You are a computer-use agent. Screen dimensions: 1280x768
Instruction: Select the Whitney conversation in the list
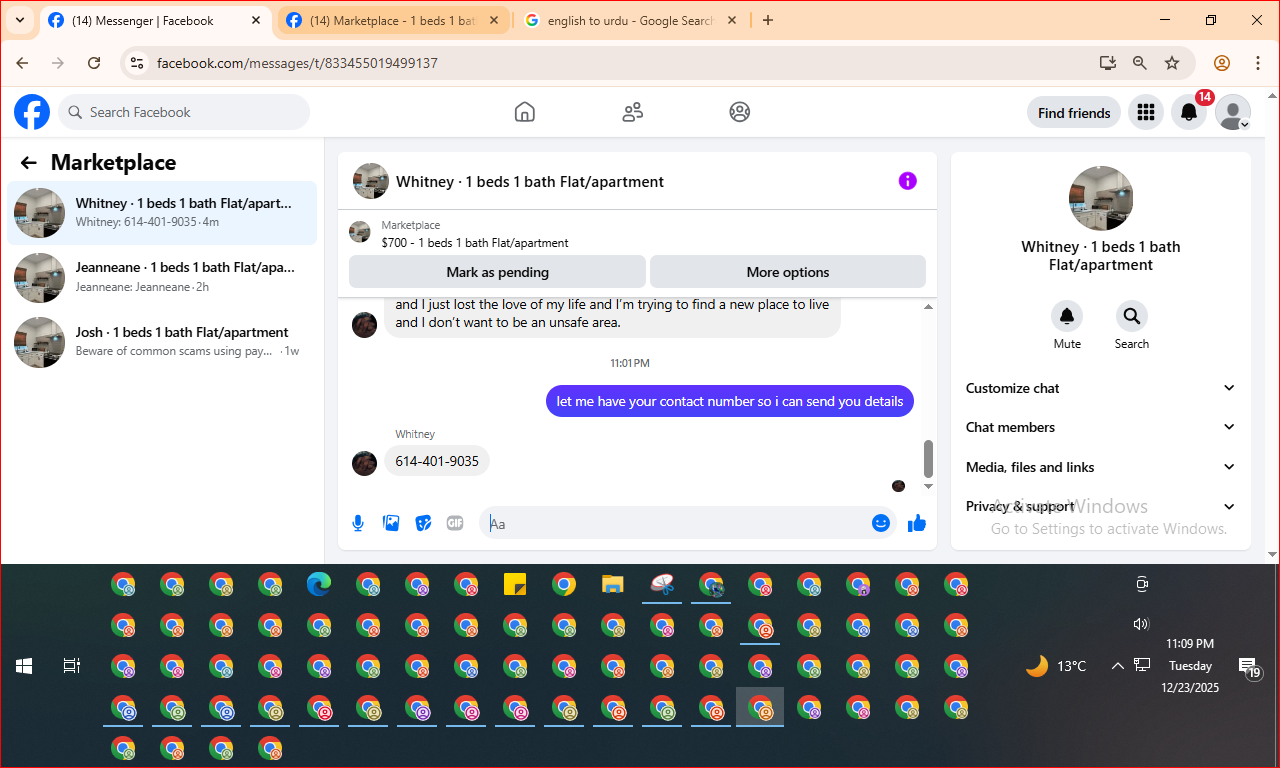click(162, 213)
